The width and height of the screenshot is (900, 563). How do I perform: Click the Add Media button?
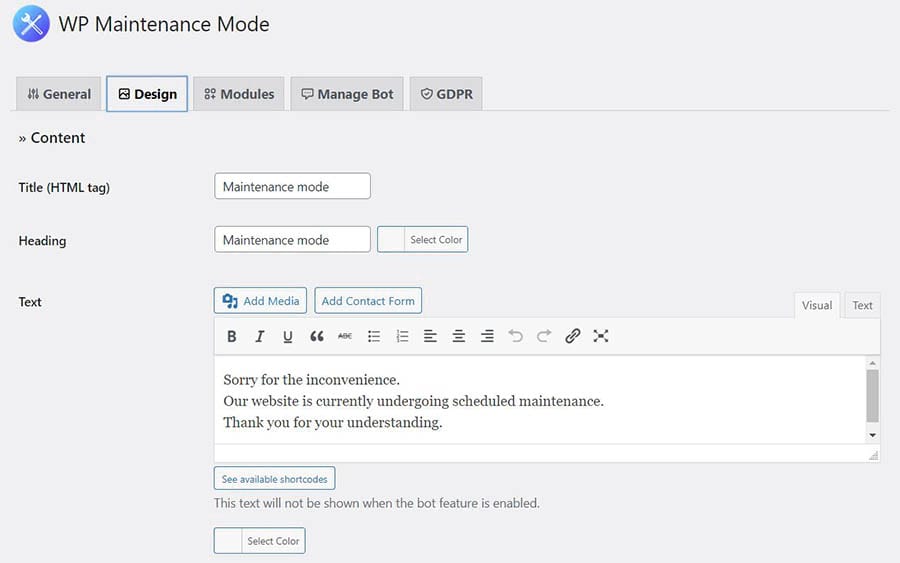pos(260,301)
